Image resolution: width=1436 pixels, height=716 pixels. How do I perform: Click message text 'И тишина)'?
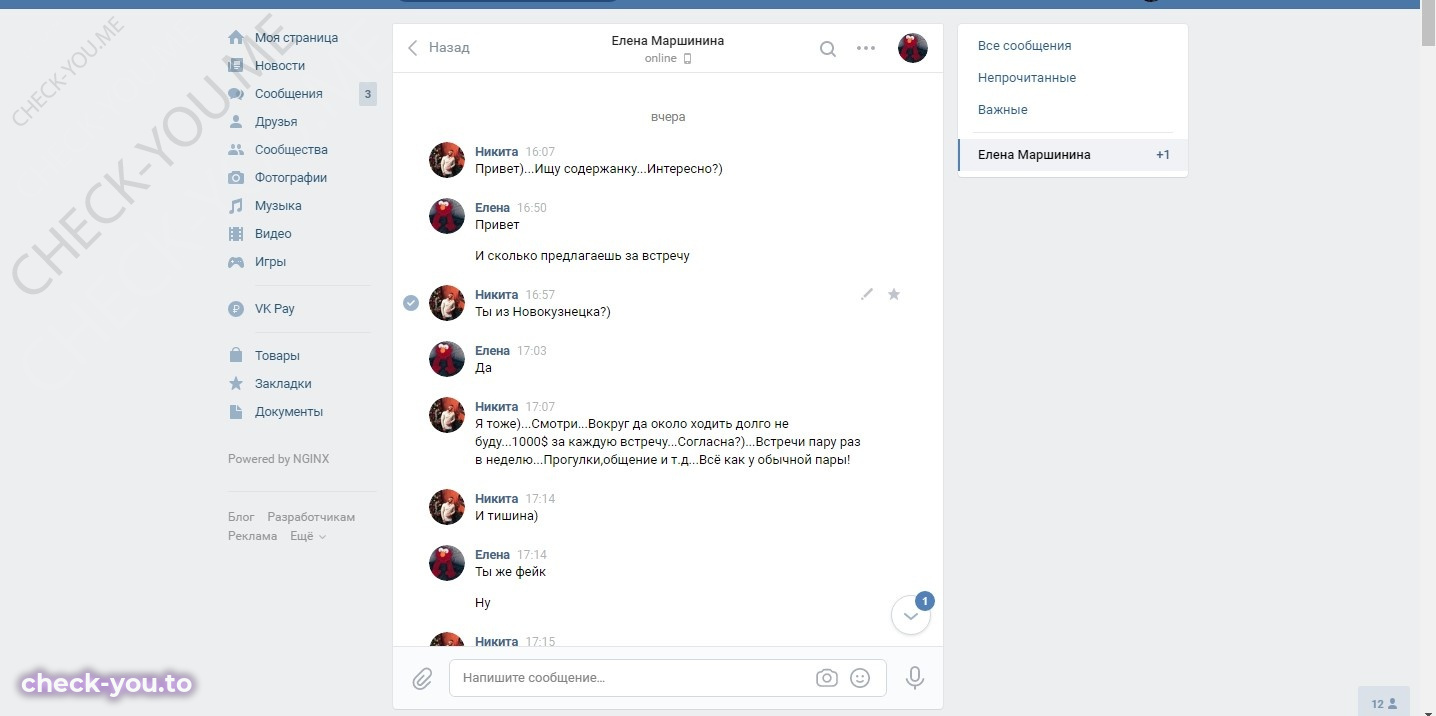click(506, 516)
